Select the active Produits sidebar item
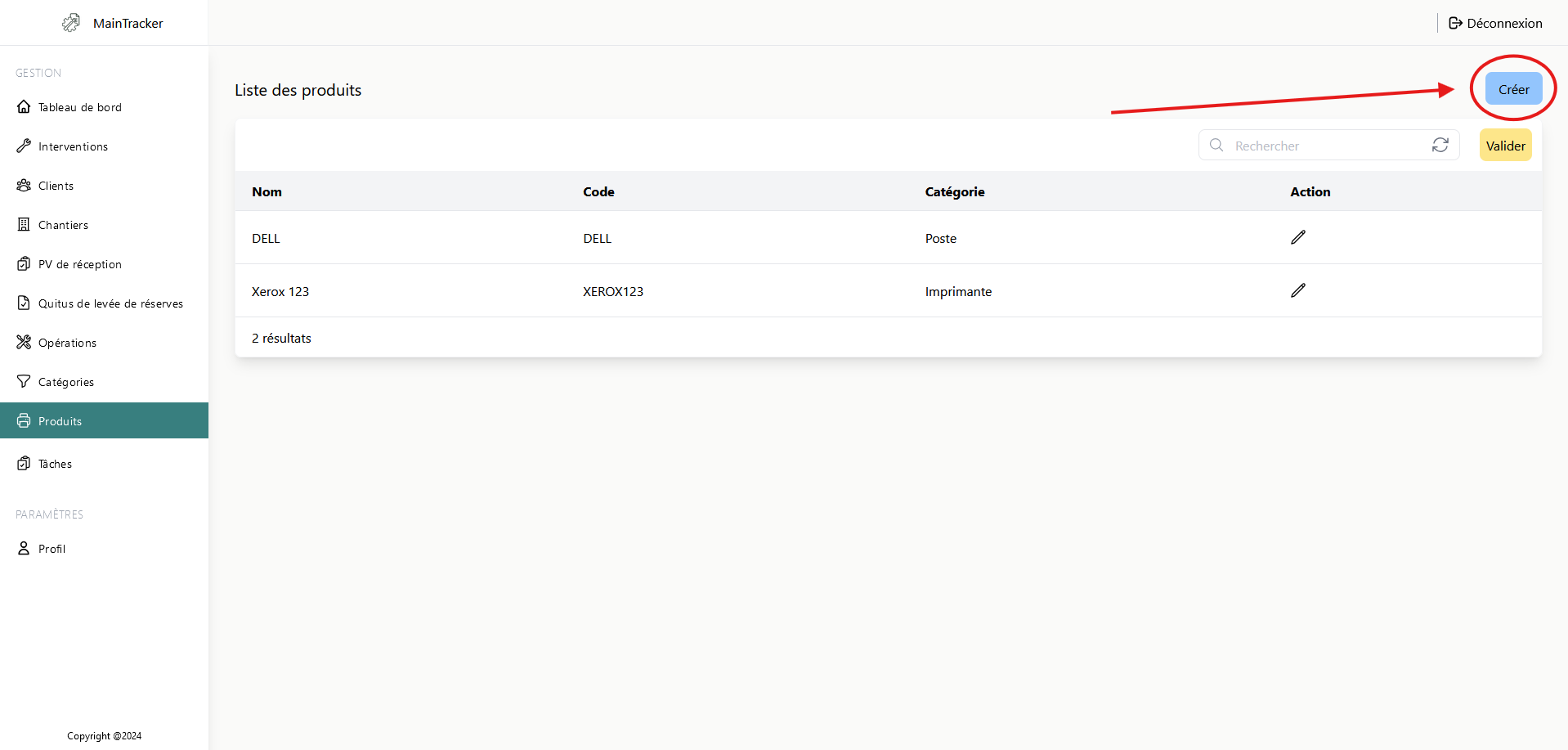 point(60,421)
